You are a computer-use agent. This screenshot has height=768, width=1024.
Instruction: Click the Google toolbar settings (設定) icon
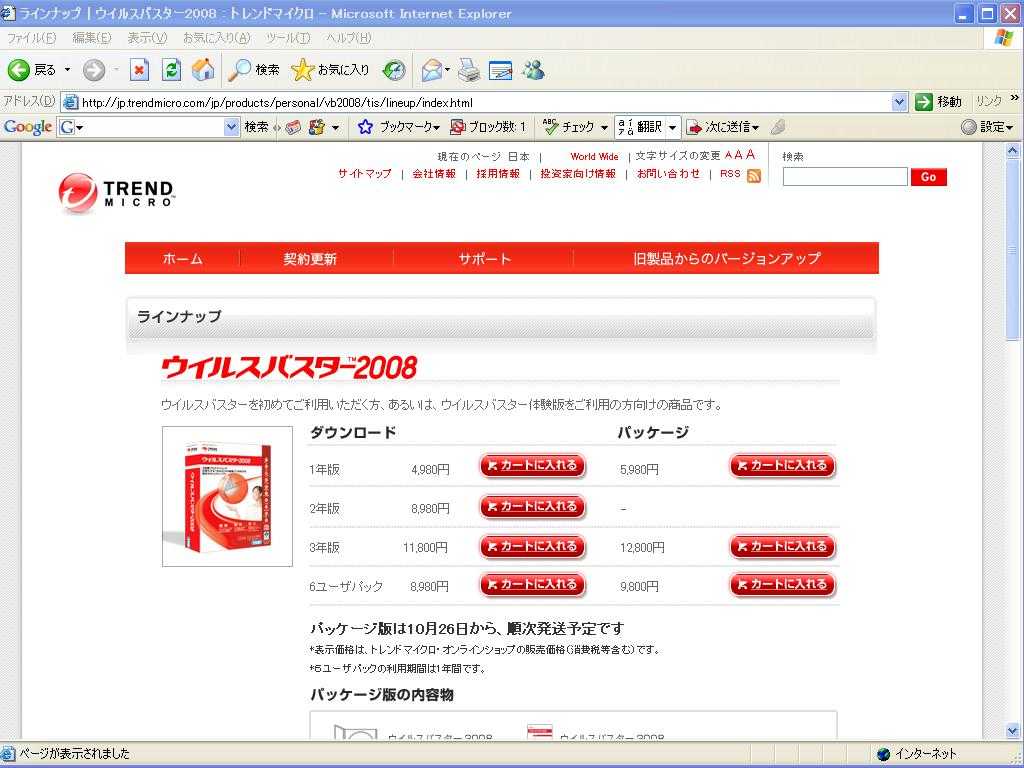[968, 127]
